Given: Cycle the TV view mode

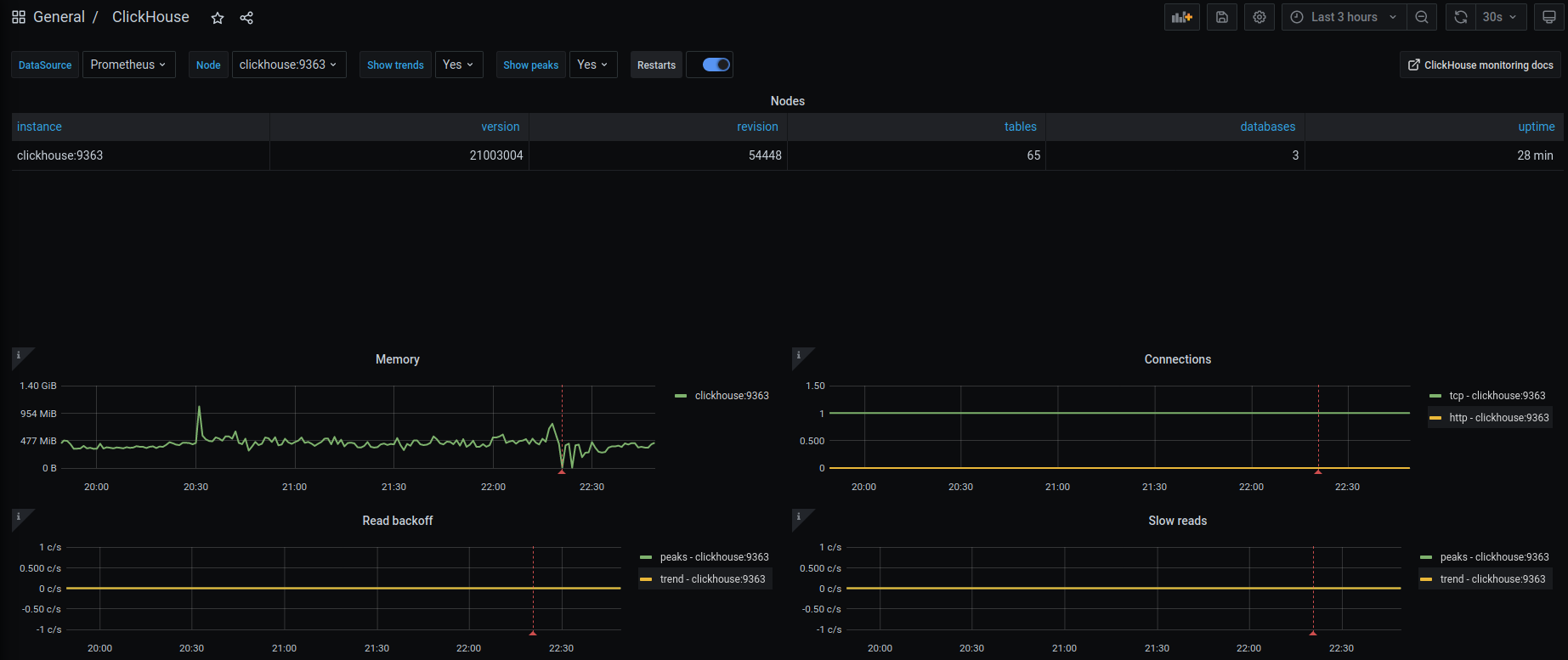Looking at the screenshot, I should [x=1549, y=17].
